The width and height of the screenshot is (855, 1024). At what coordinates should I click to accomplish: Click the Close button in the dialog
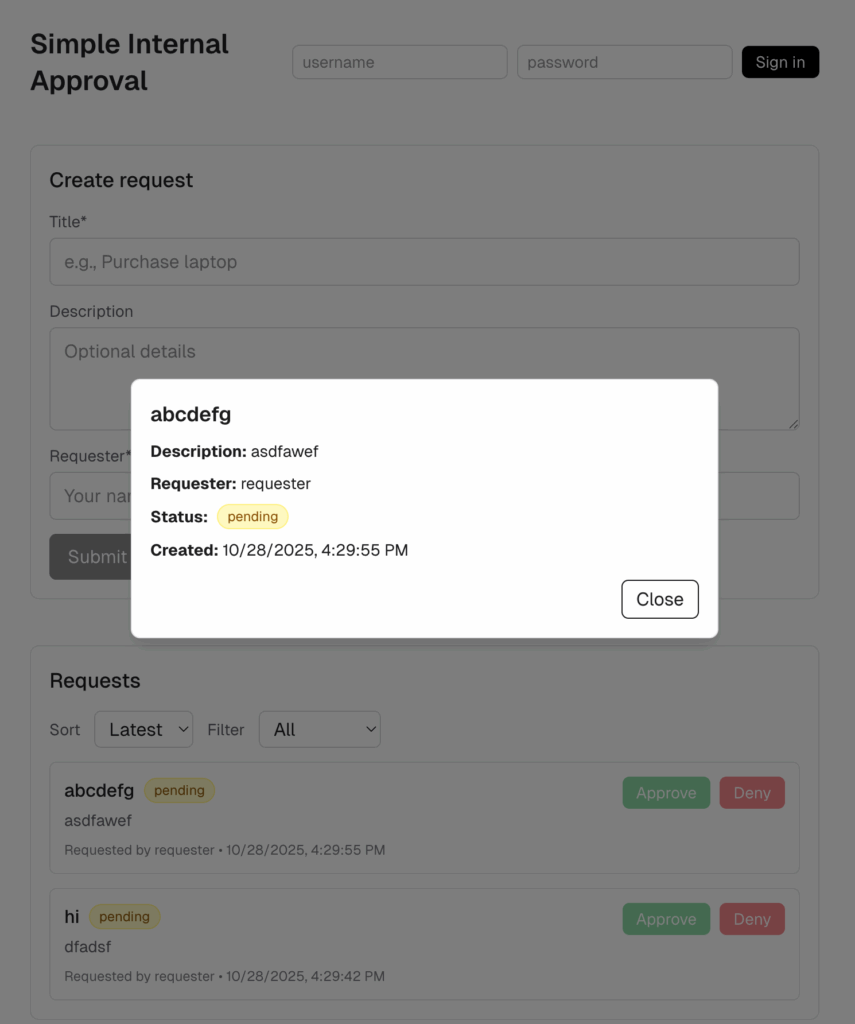point(659,599)
